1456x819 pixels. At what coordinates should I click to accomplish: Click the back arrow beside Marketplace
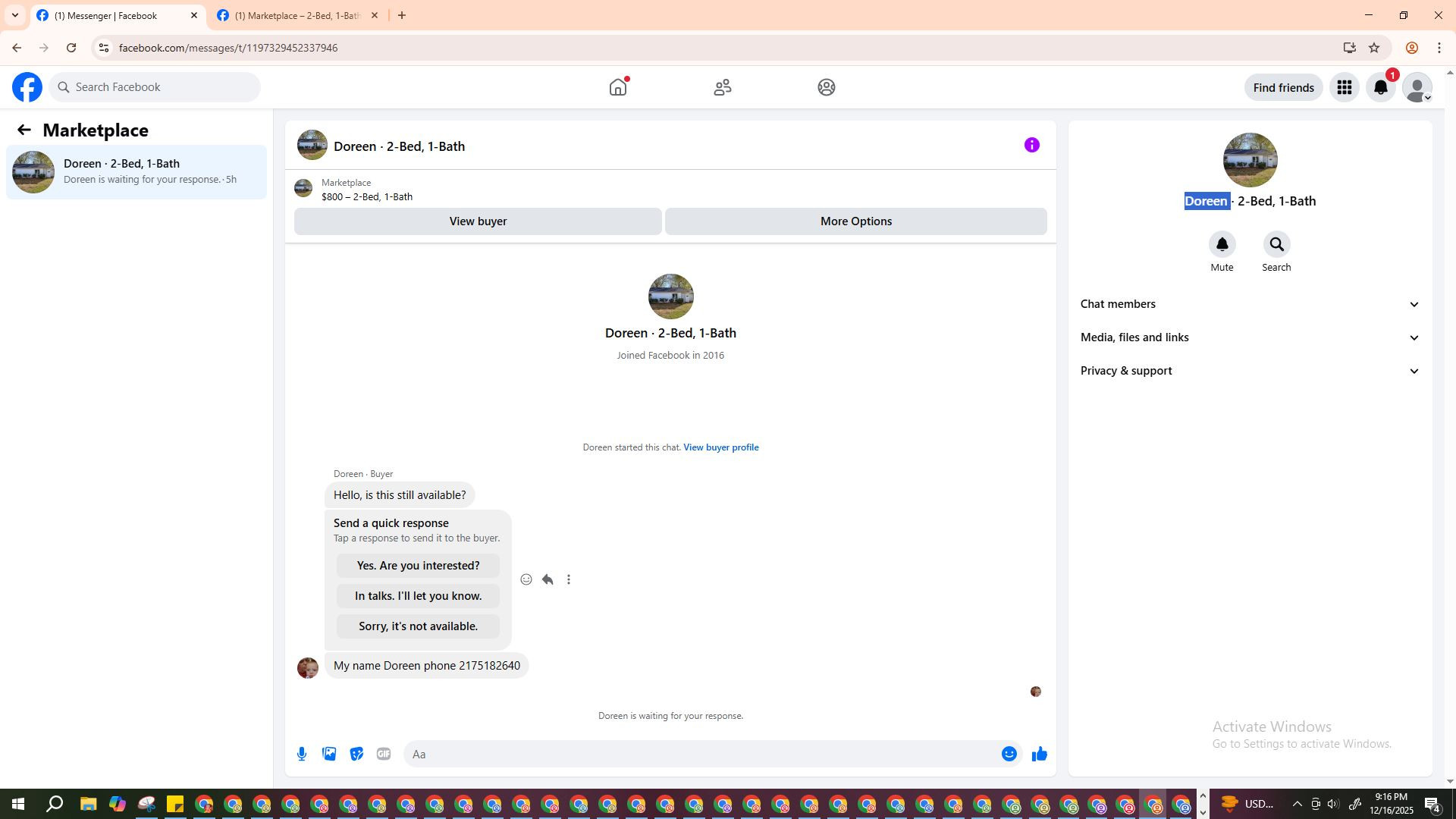click(x=24, y=130)
